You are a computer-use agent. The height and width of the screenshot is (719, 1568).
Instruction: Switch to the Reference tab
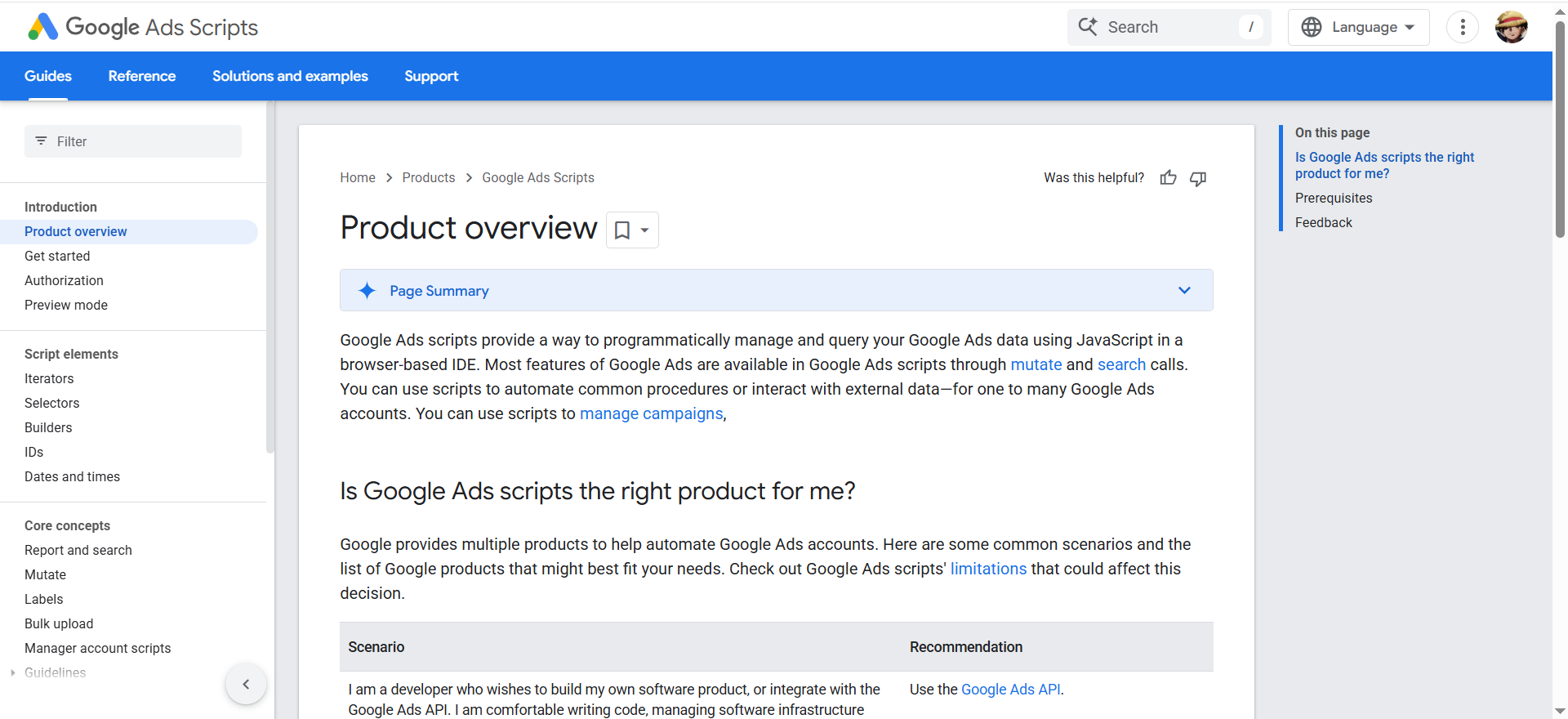[142, 76]
